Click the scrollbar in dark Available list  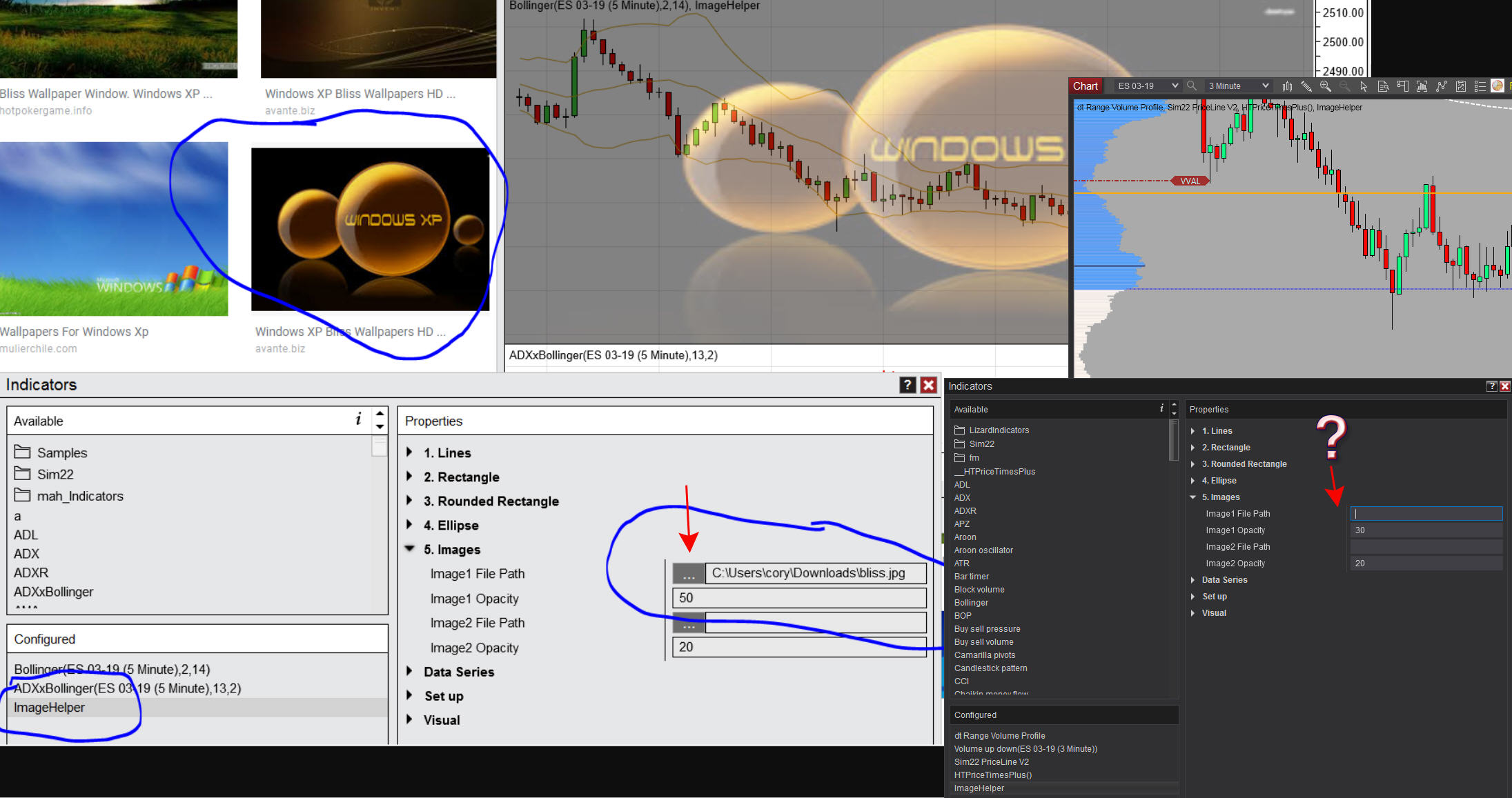point(1173,440)
